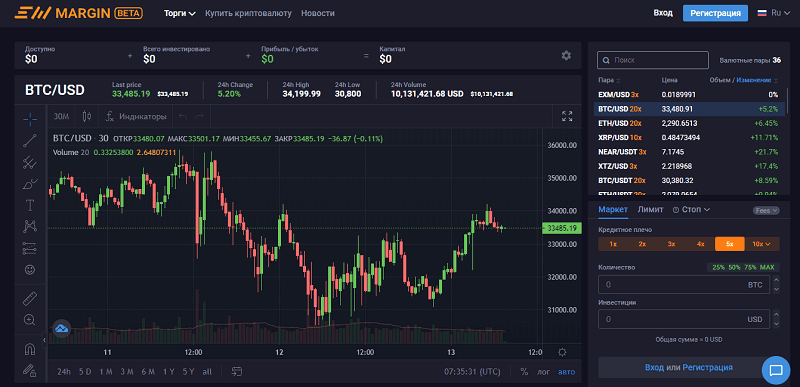Switch chart to fullscreen mode

coord(567,116)
